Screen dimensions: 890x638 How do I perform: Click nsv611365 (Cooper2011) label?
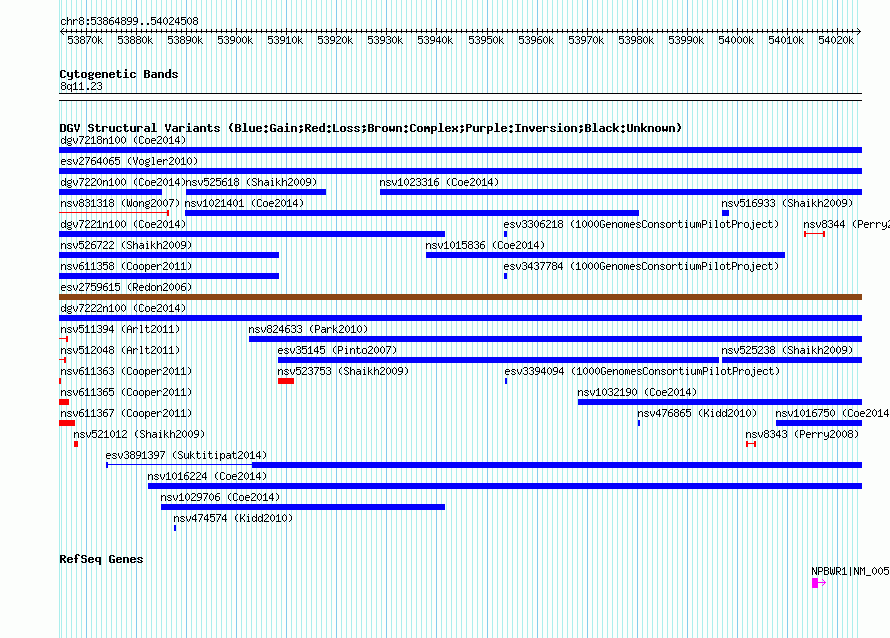point(126,392)
